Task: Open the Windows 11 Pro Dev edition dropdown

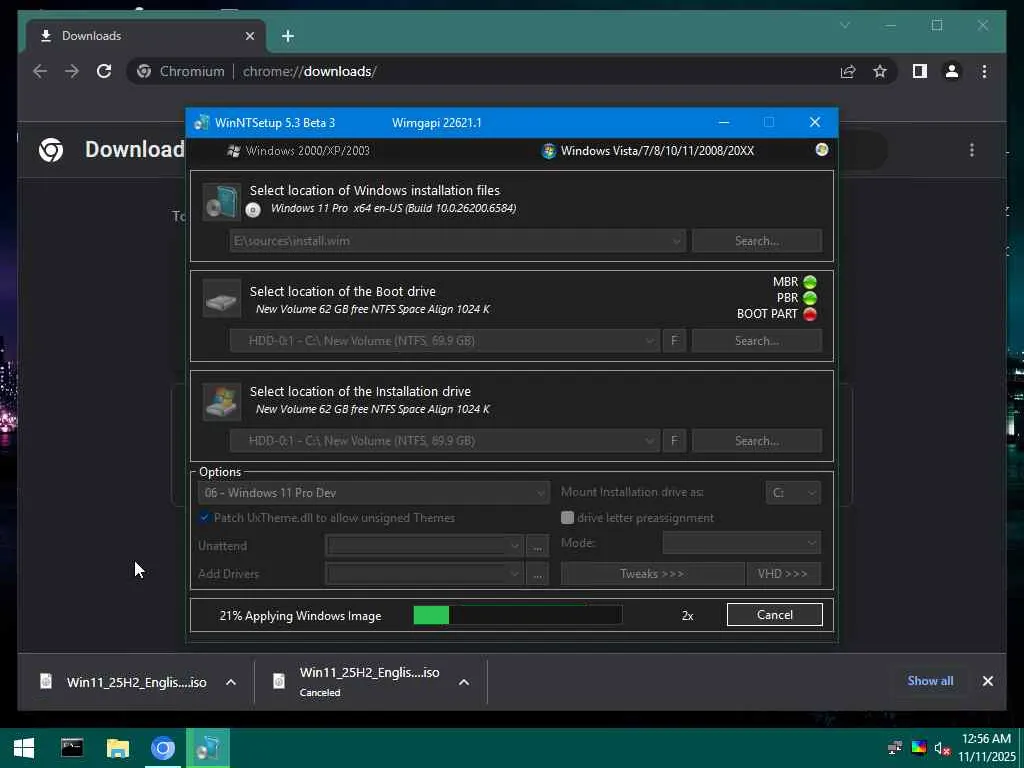Action: pyautogui.click(x=373, y=493)
